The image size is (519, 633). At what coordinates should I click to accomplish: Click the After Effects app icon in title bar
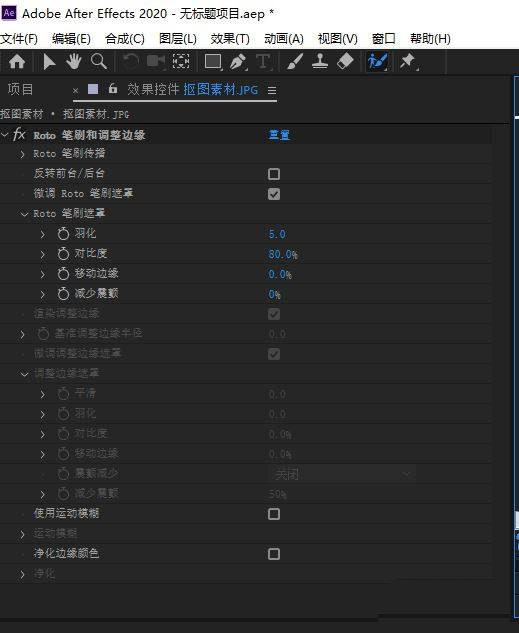9,13
